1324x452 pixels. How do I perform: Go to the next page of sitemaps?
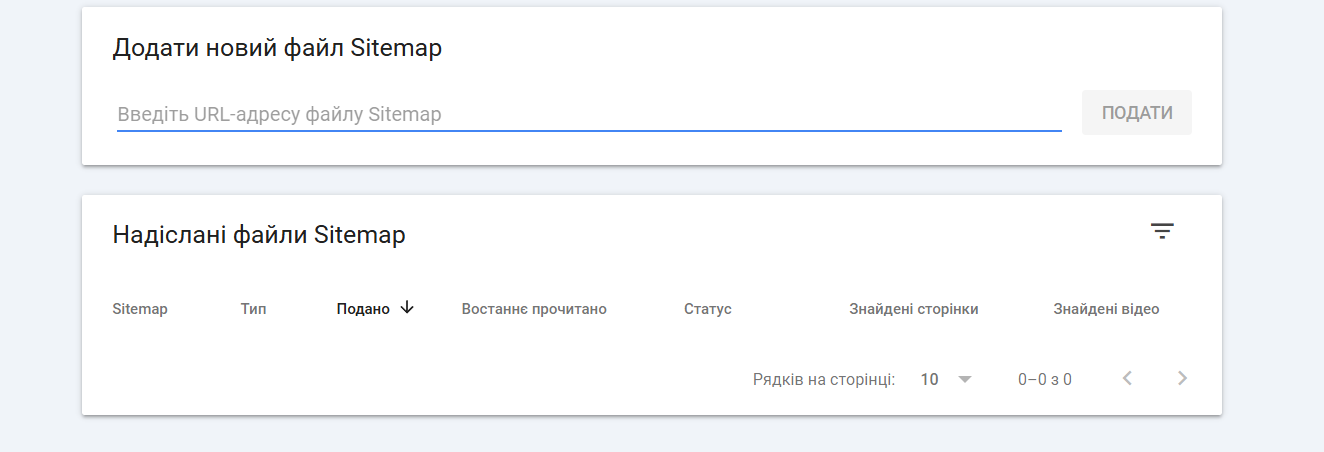point(1183,378)
